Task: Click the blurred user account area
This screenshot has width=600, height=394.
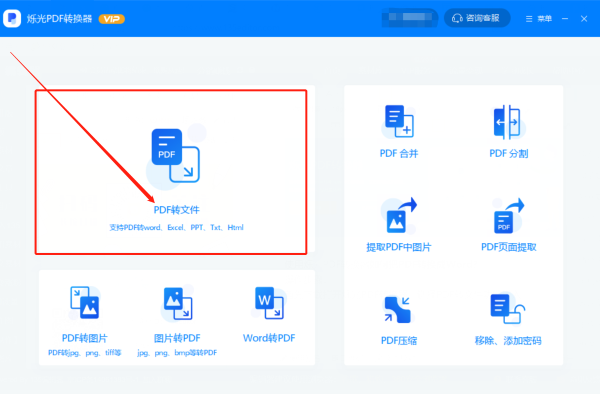Action: click(409, 18)
